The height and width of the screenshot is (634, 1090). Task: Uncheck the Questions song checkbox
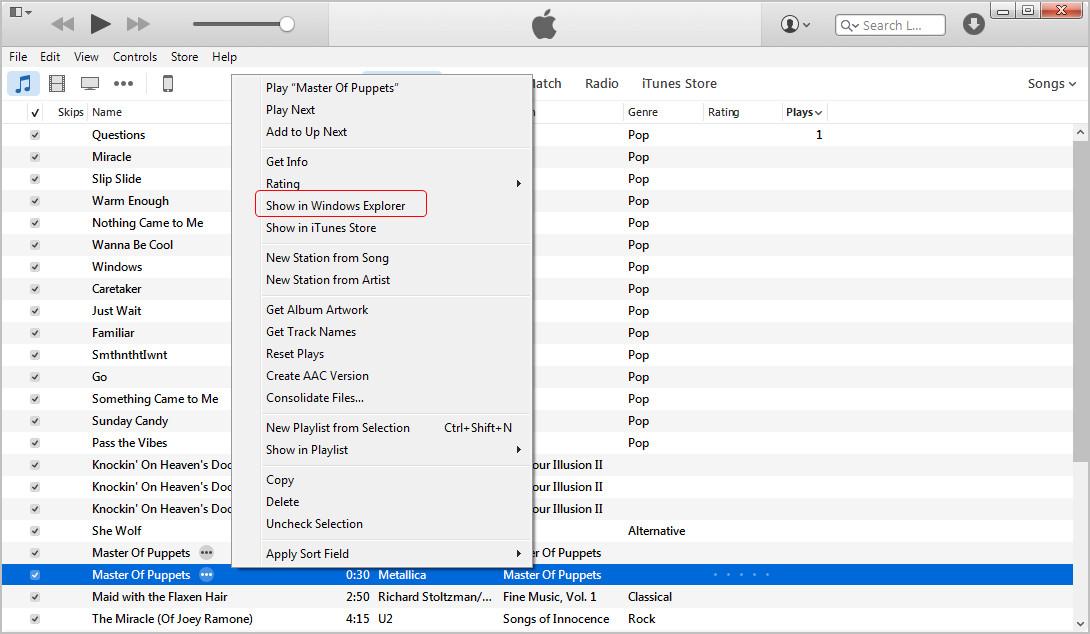[35, 135]
